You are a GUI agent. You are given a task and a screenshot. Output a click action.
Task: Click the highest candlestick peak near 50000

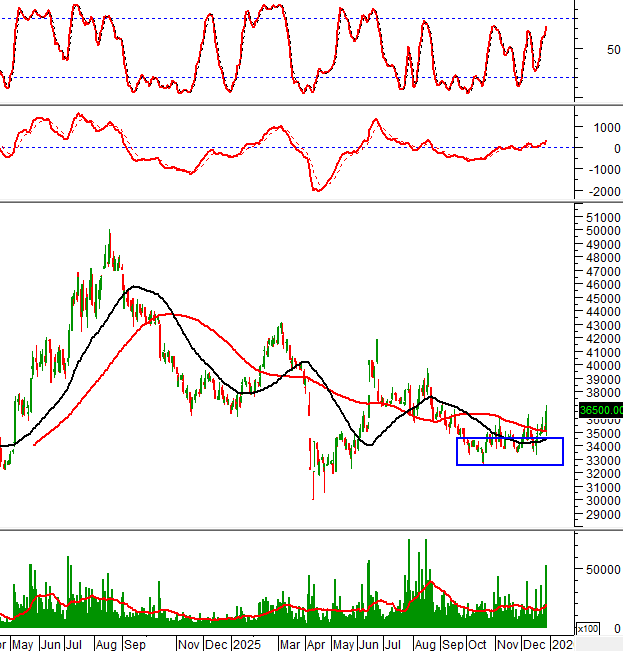point(109,234)
